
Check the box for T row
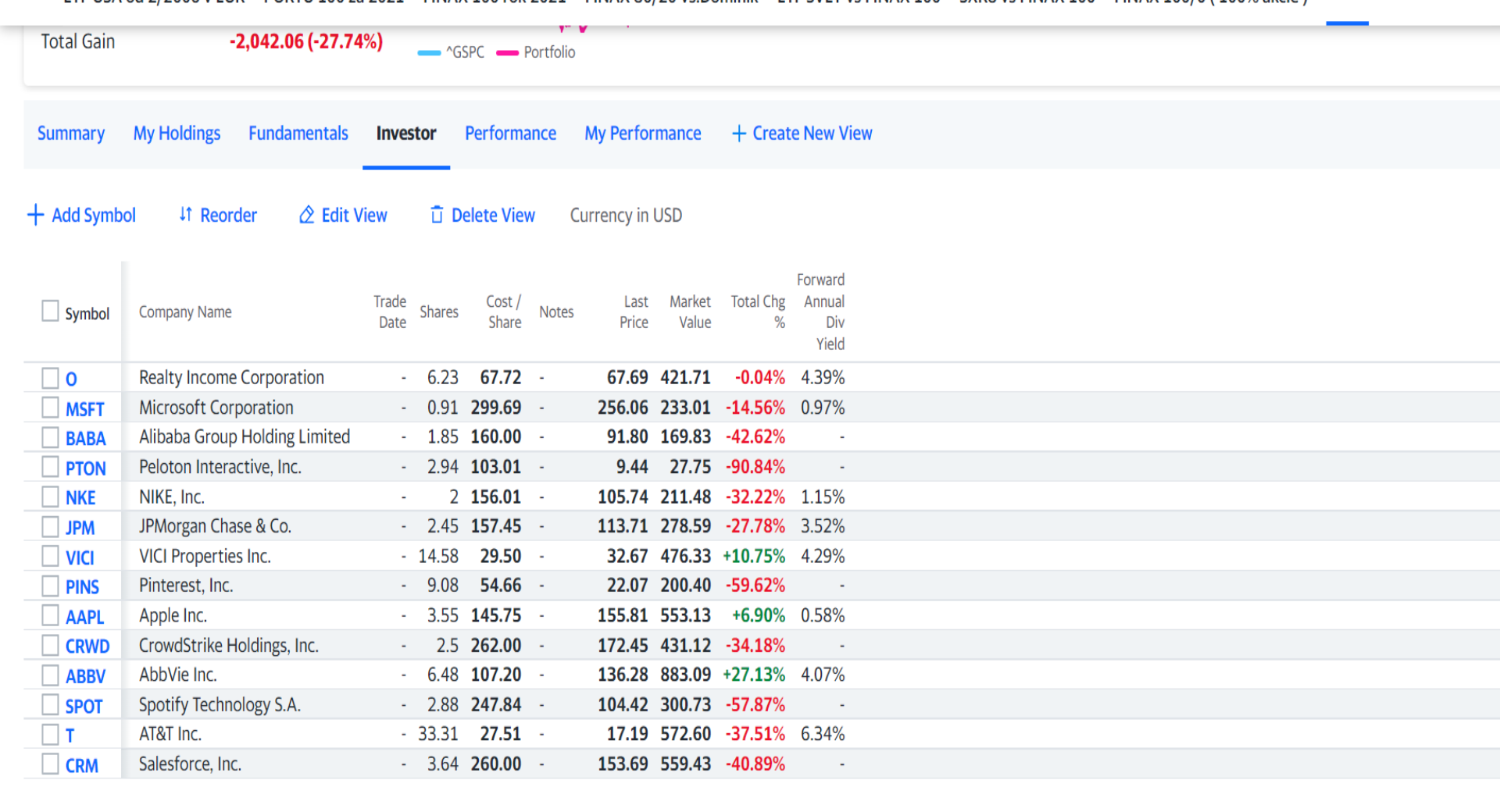(50, 734)
